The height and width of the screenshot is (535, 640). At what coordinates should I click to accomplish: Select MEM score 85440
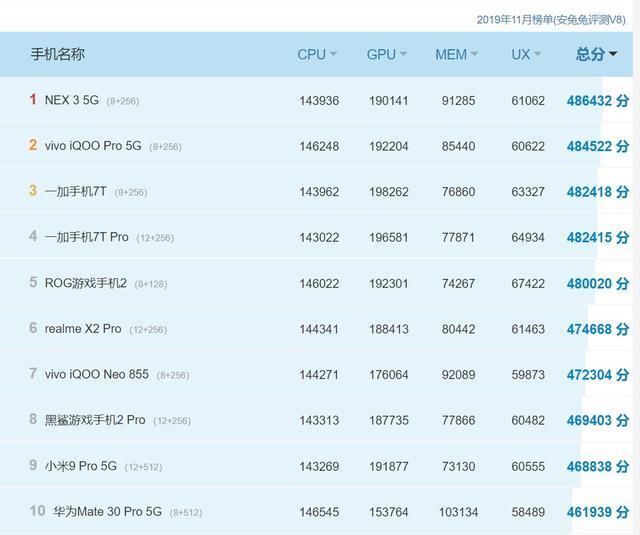point(458,146)
